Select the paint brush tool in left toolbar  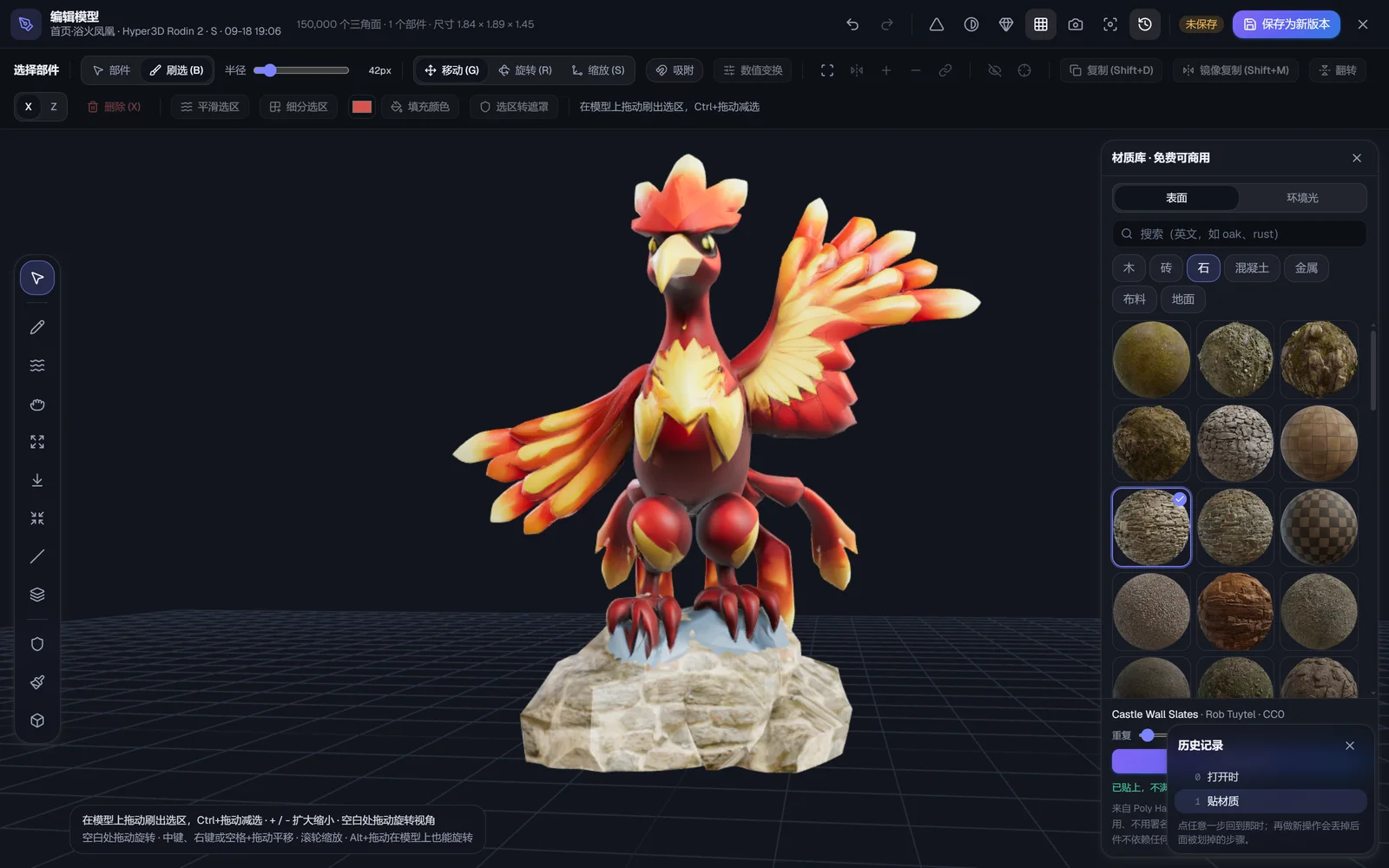point(37,682)
